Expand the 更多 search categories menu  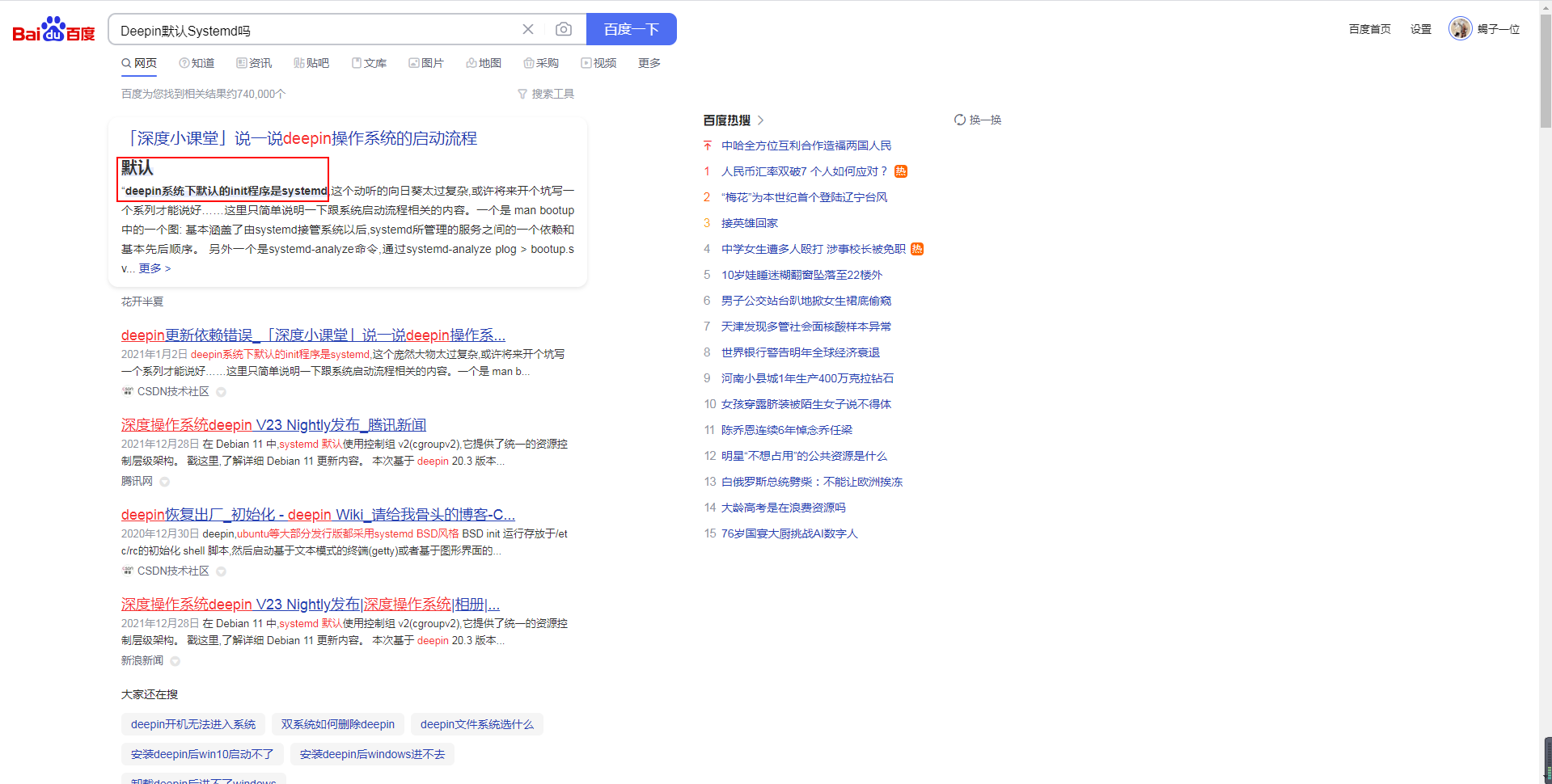tap(649, 63)
